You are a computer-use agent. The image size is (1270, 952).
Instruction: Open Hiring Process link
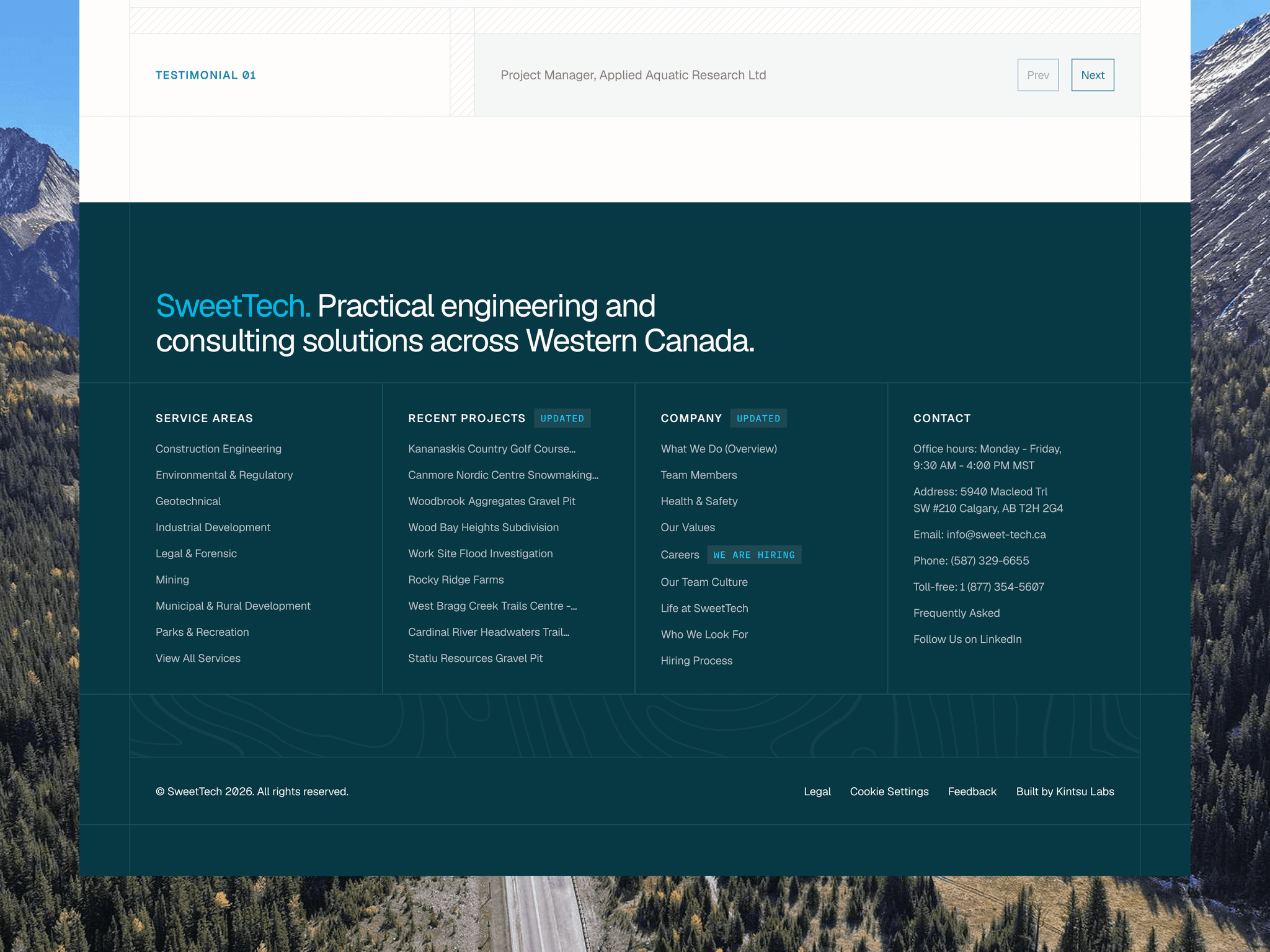(696, 661)
